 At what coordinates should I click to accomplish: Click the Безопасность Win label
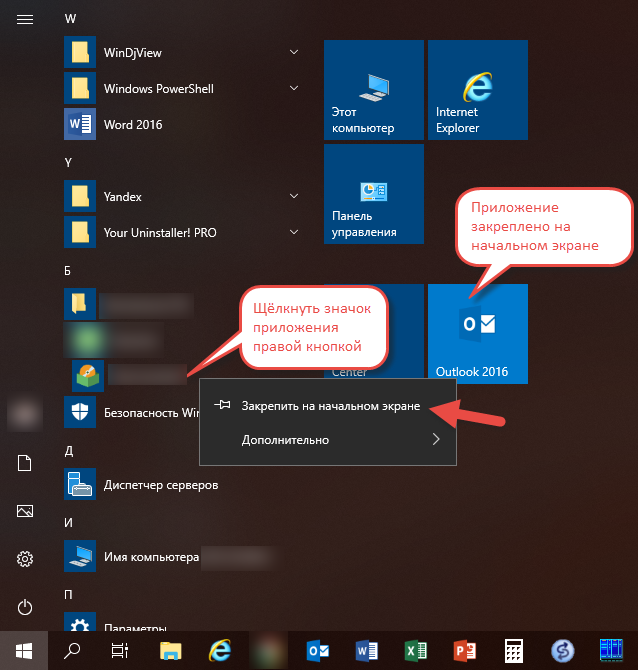(151, 413)
